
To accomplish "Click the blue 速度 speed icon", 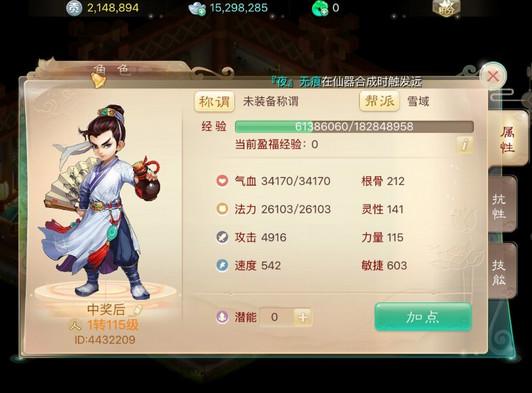I will click(x=222, y=265).
